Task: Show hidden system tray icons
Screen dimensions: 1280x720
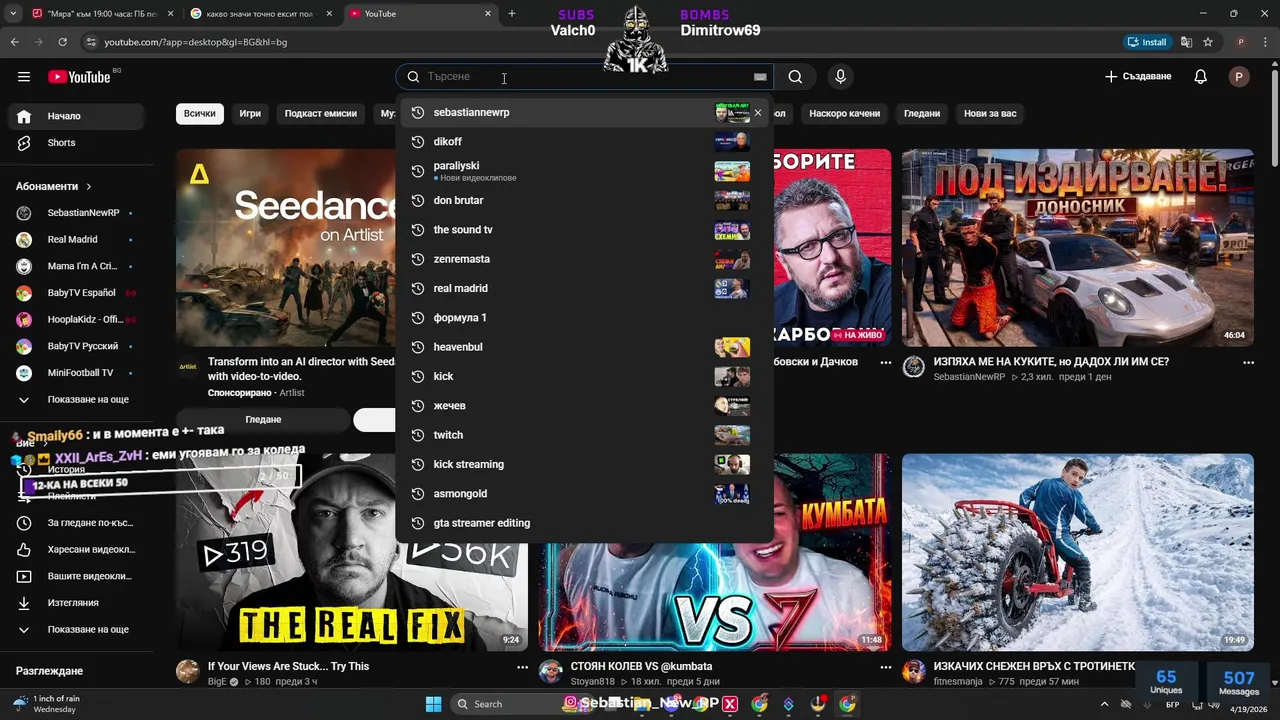Action: click(x=1104, y=704)
